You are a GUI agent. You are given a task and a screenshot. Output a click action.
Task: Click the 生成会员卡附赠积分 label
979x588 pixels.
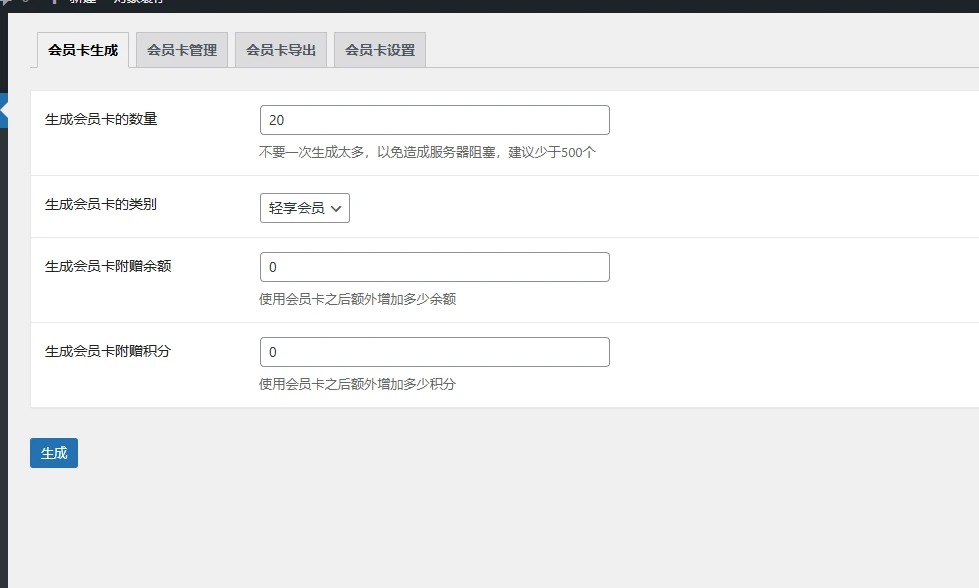pyautogui.click(x=108, y=351)
